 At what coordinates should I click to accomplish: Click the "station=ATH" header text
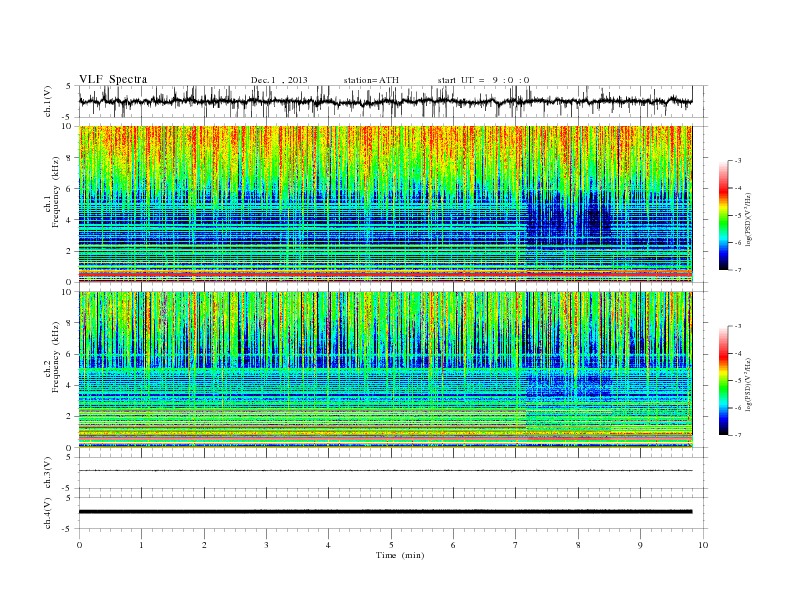pos(371,80)
